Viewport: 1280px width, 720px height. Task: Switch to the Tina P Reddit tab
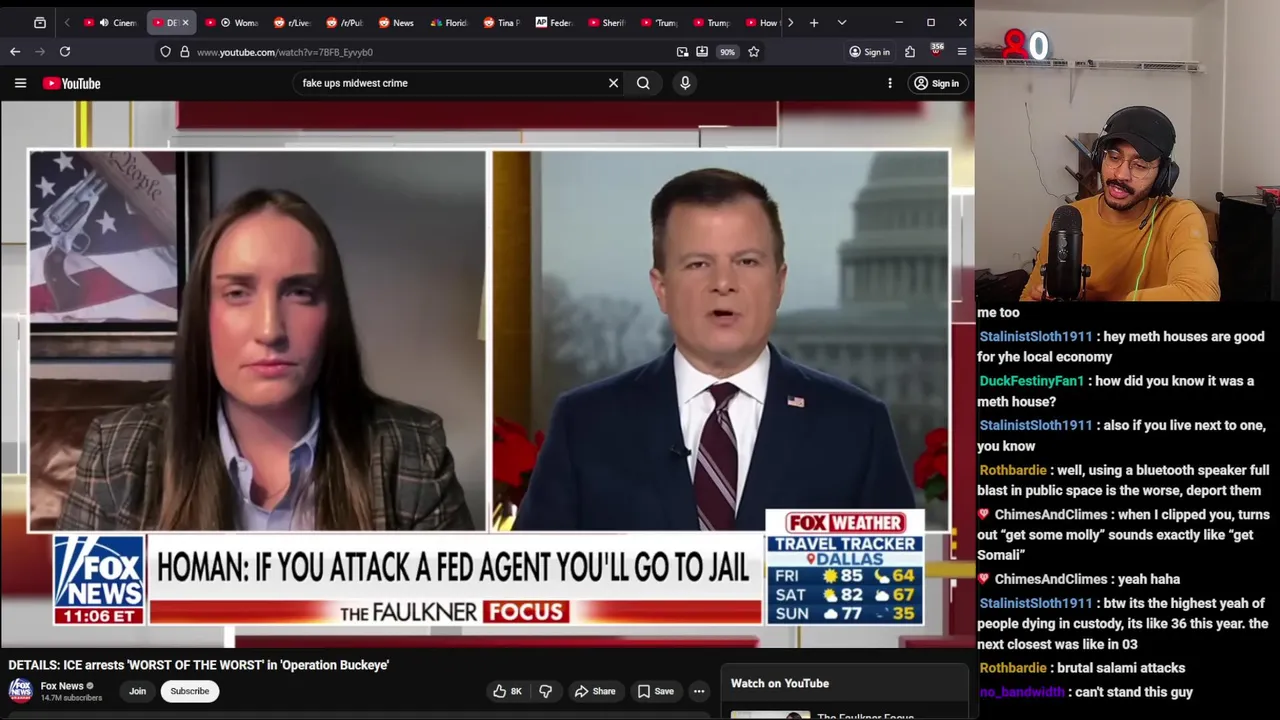(x=501, y=22)
